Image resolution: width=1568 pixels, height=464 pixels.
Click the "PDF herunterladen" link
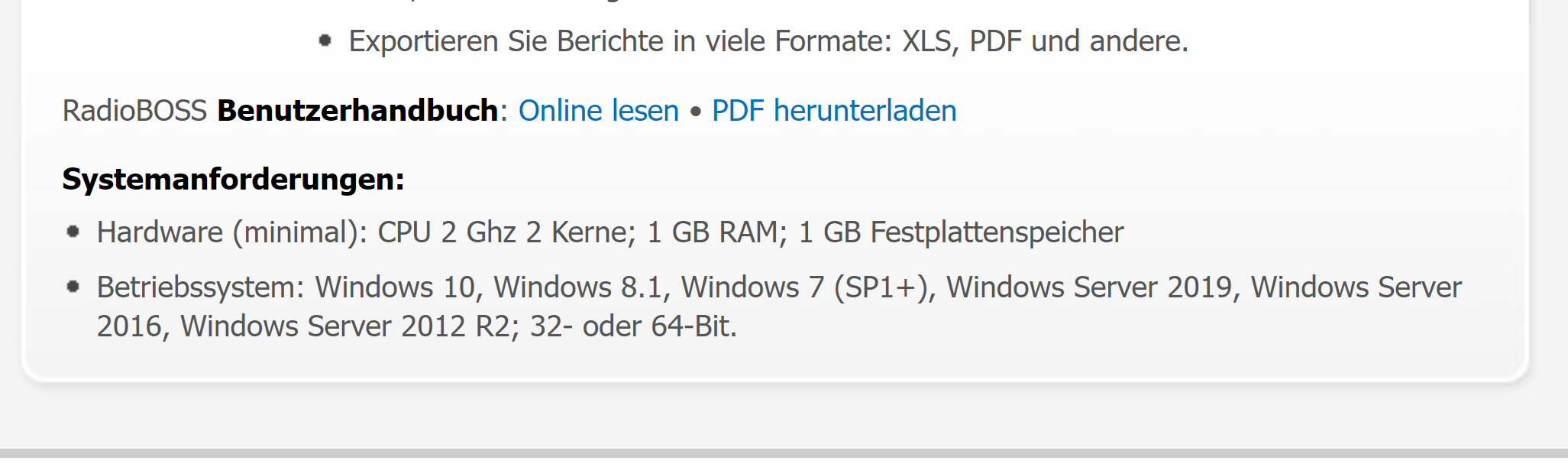click(833, 111)
